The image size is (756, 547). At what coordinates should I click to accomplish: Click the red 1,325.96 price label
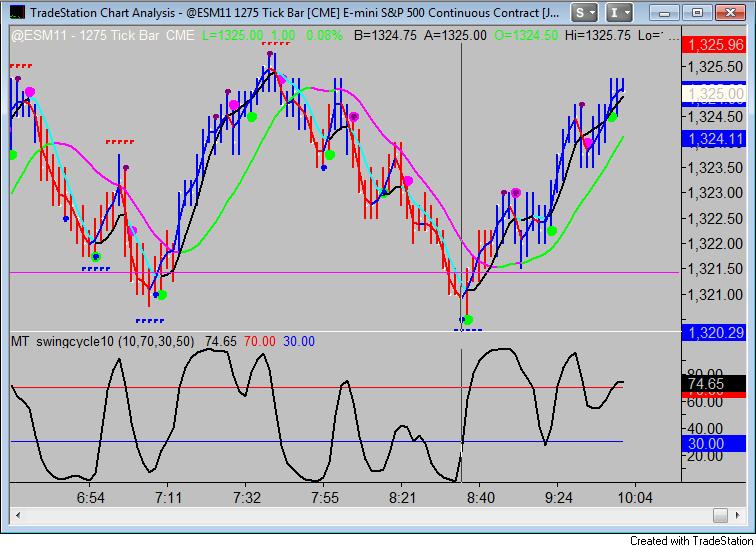pyautogui.click(x=714, y=45)
